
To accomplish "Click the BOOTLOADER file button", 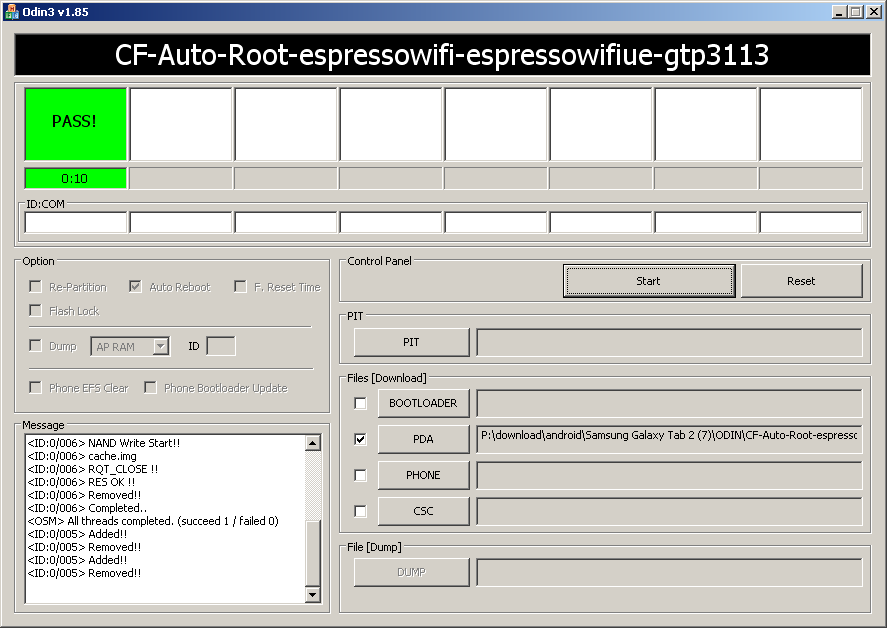I will tap(423, 403).
